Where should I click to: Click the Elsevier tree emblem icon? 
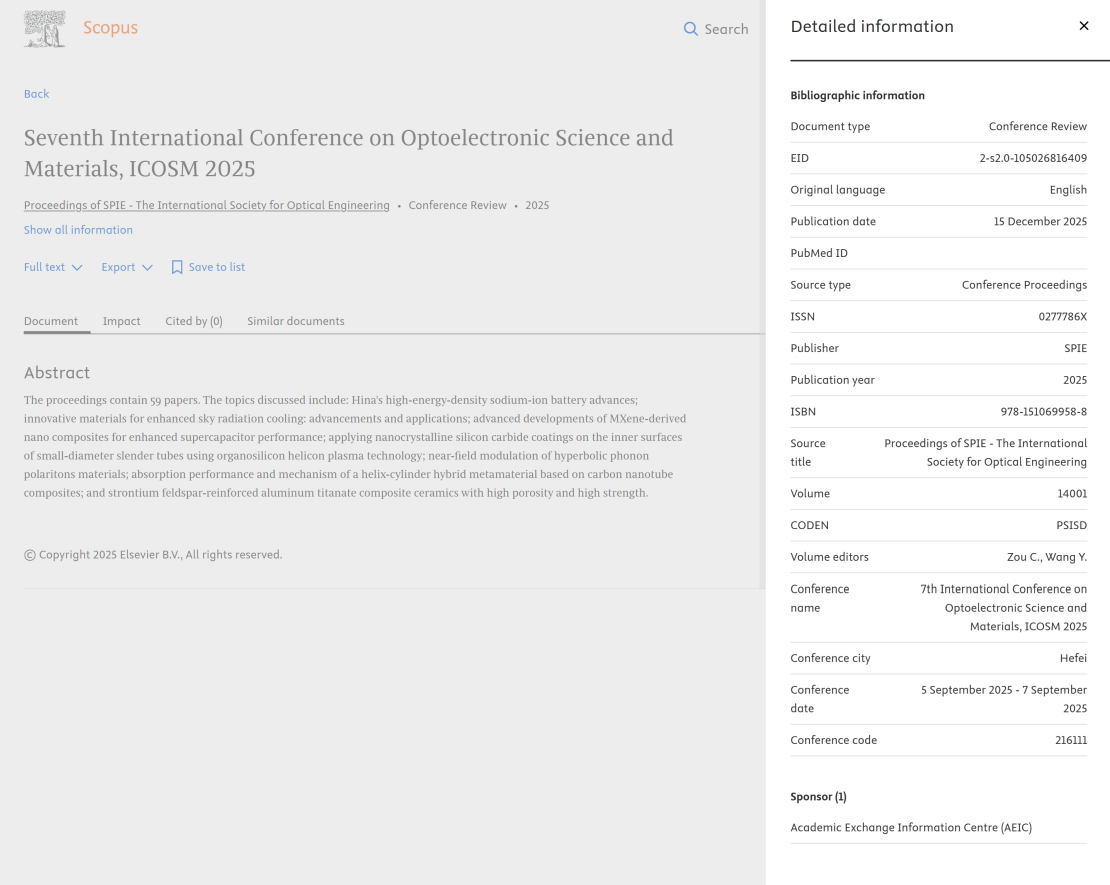(43, 28)
